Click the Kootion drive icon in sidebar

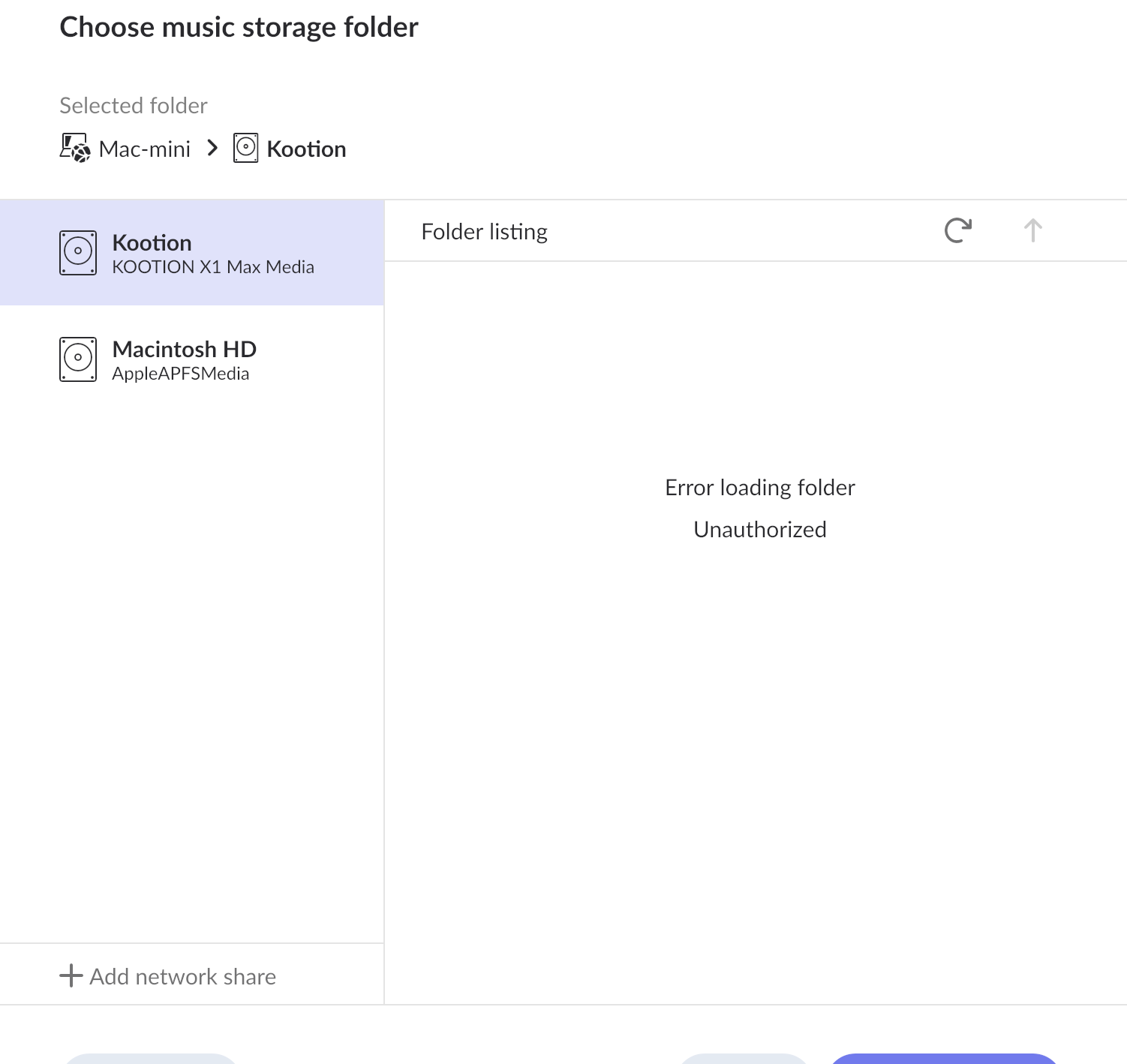coord(78,253)
